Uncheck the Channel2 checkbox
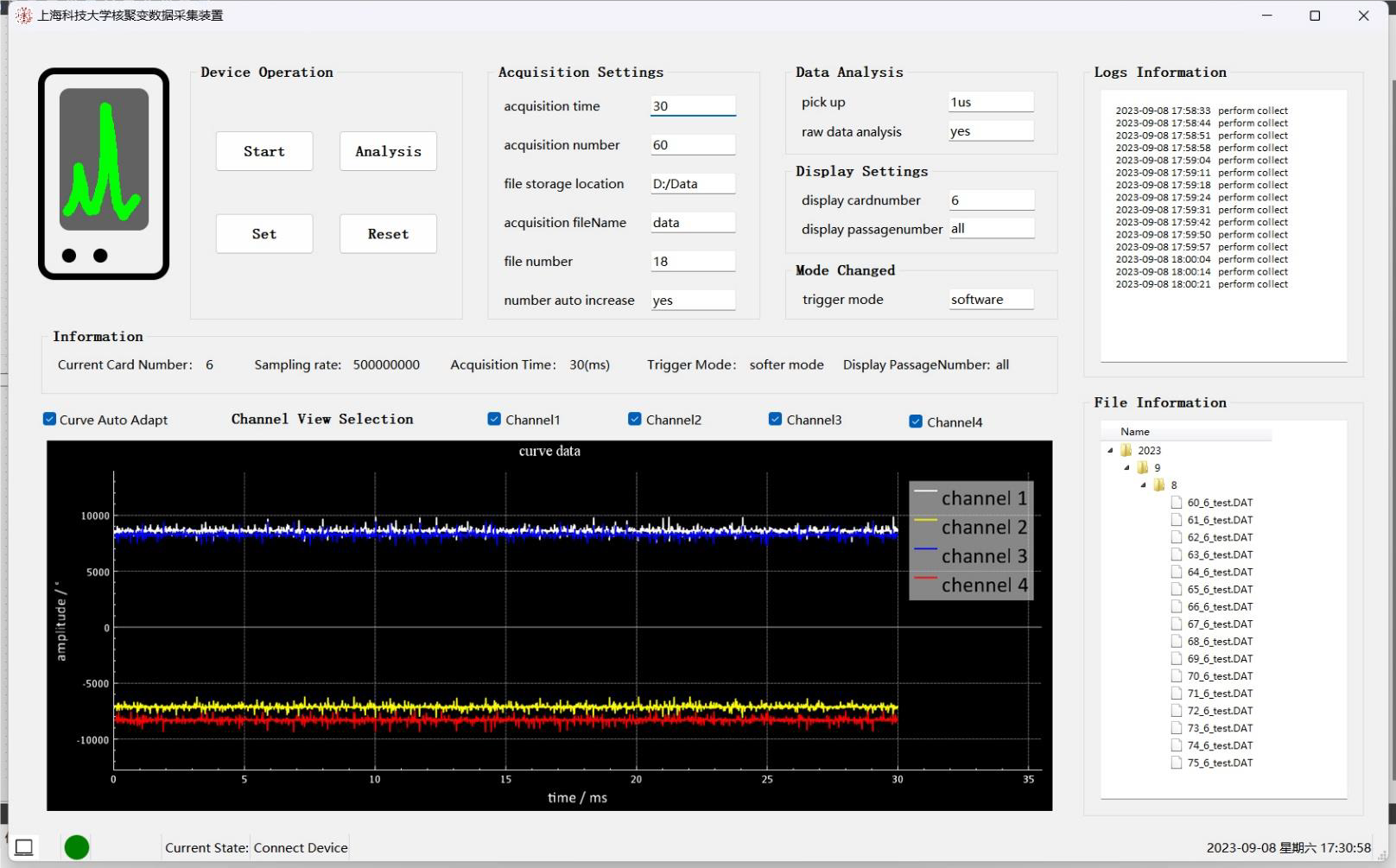Image resolution: width=1396 pixels, height=868 pixels. (635, 419)
